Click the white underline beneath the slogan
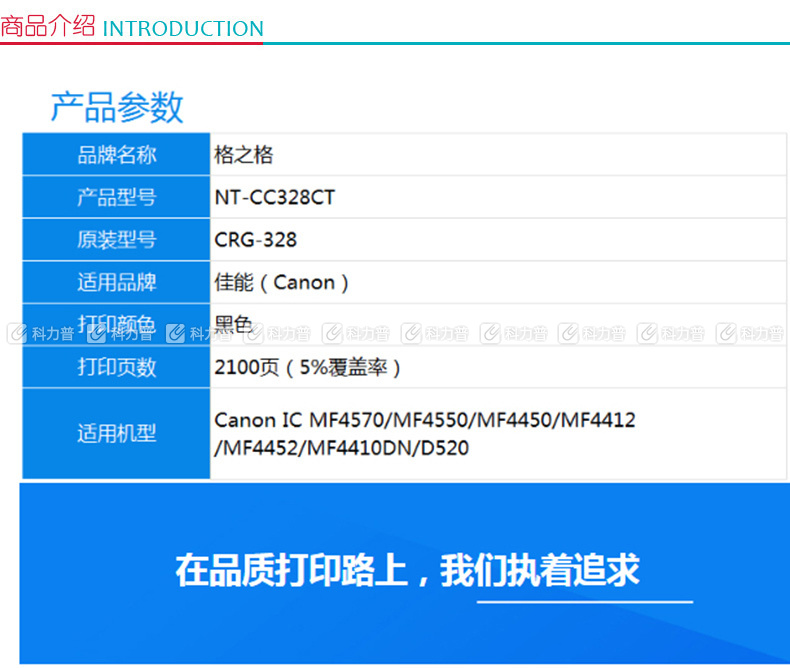The height and width of the screenshot is (668, 790). (584, 602)
